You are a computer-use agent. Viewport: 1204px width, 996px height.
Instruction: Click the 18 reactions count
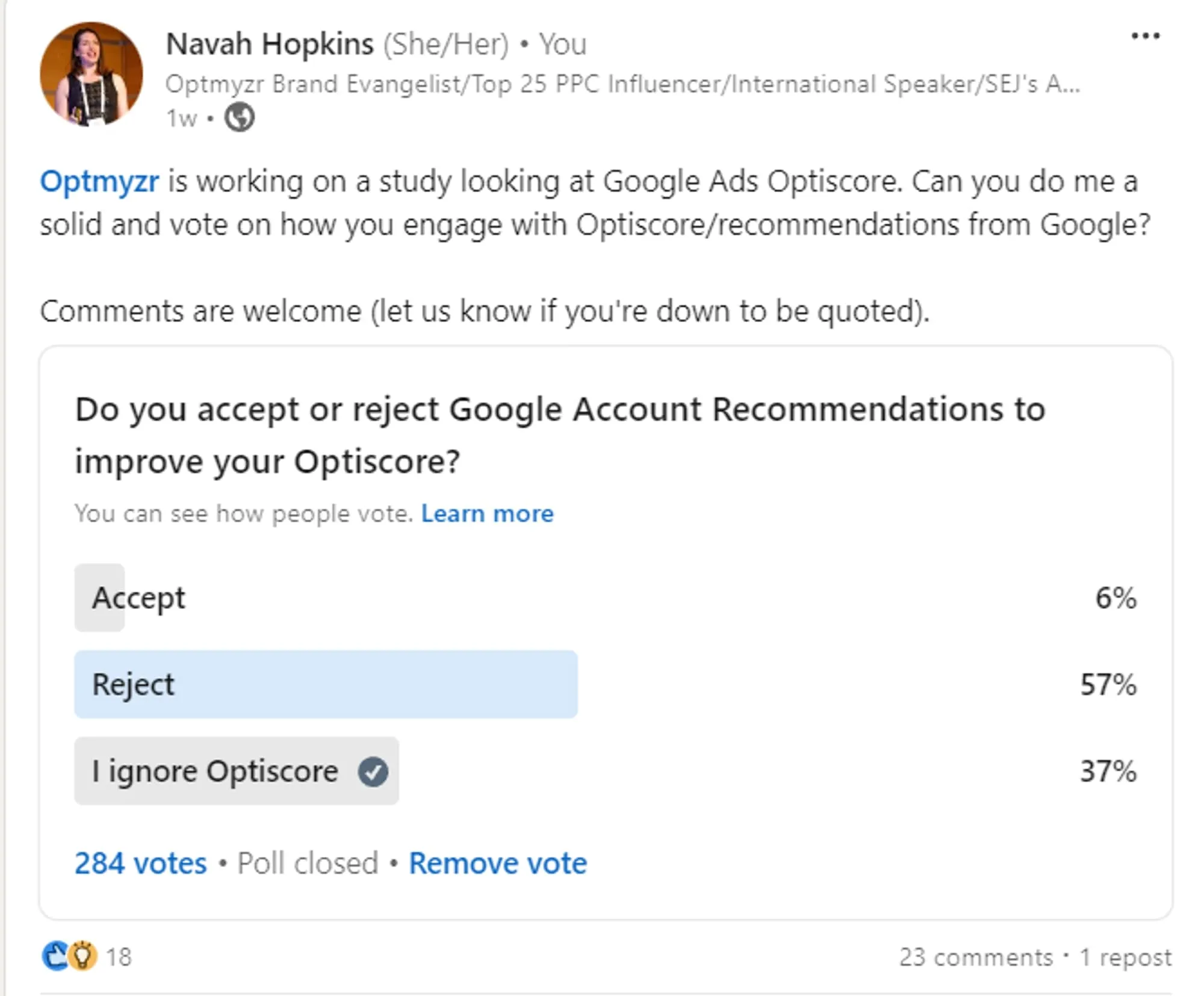119,957
